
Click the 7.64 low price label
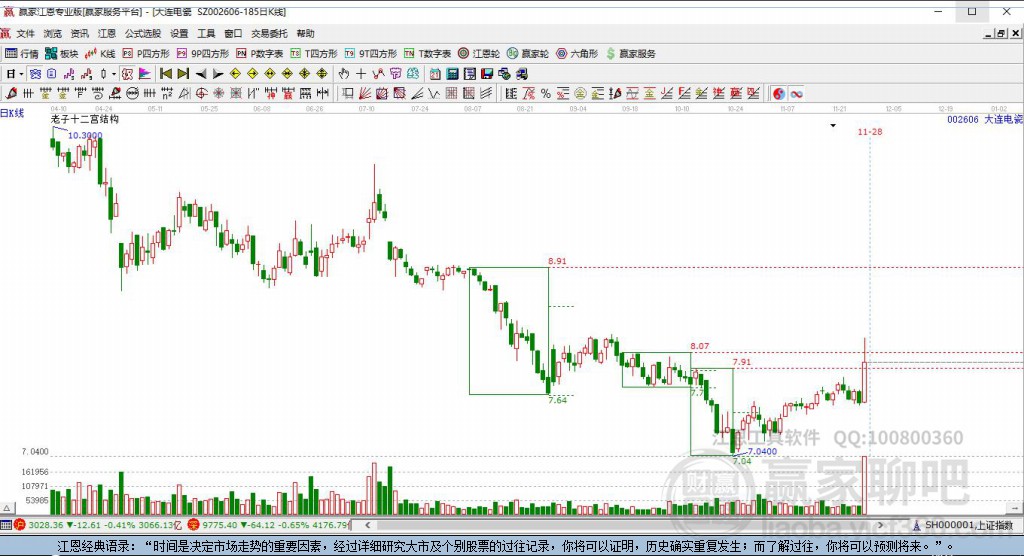point(558,400)
